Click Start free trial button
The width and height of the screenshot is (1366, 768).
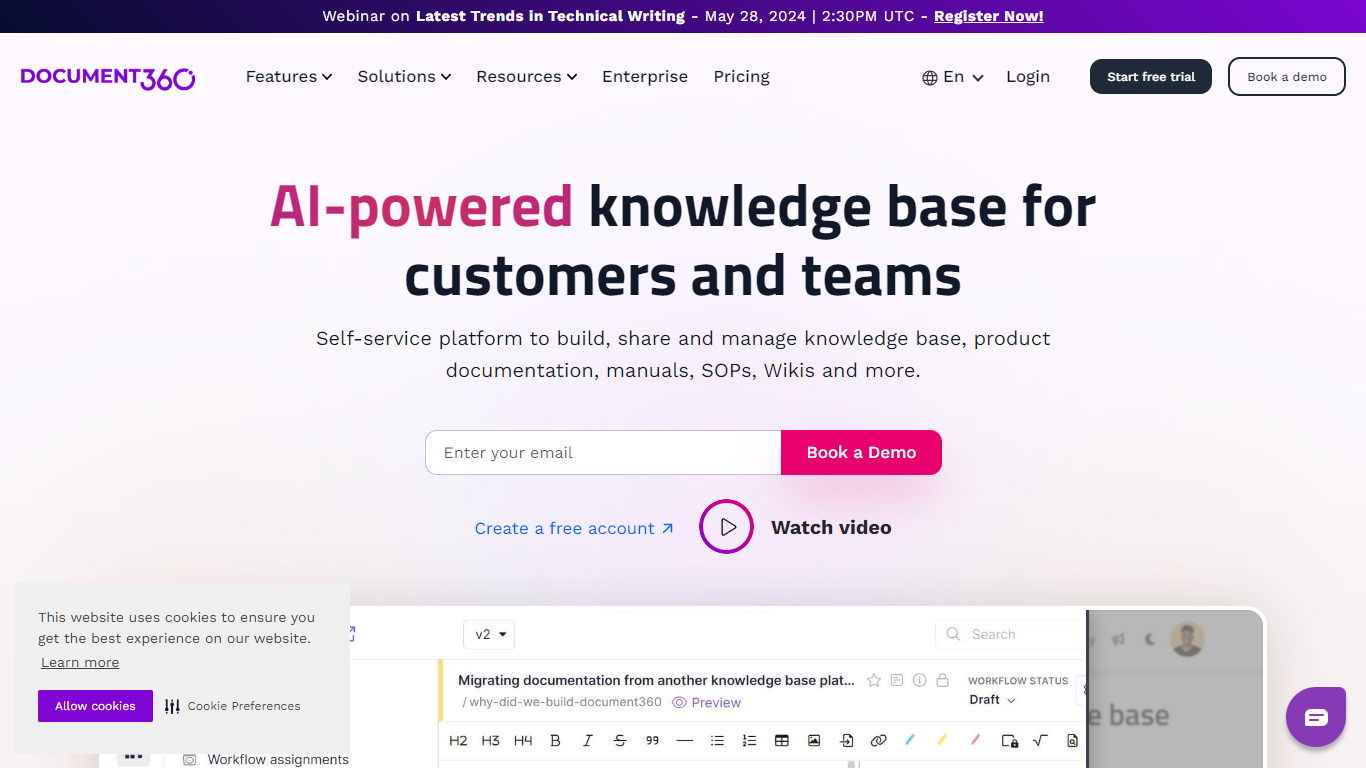1151,77
